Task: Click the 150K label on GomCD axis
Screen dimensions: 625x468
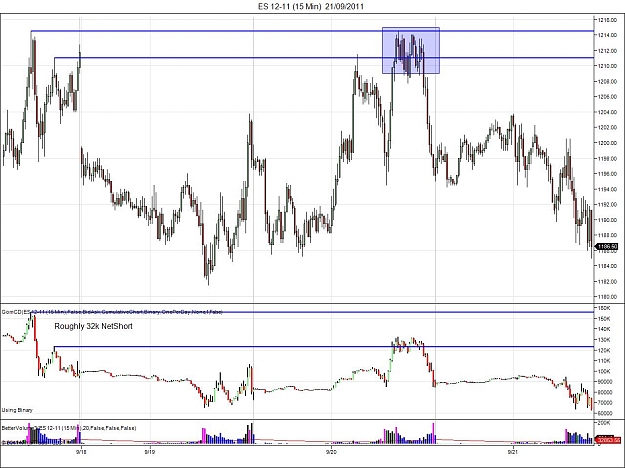Action: point(604,319)
